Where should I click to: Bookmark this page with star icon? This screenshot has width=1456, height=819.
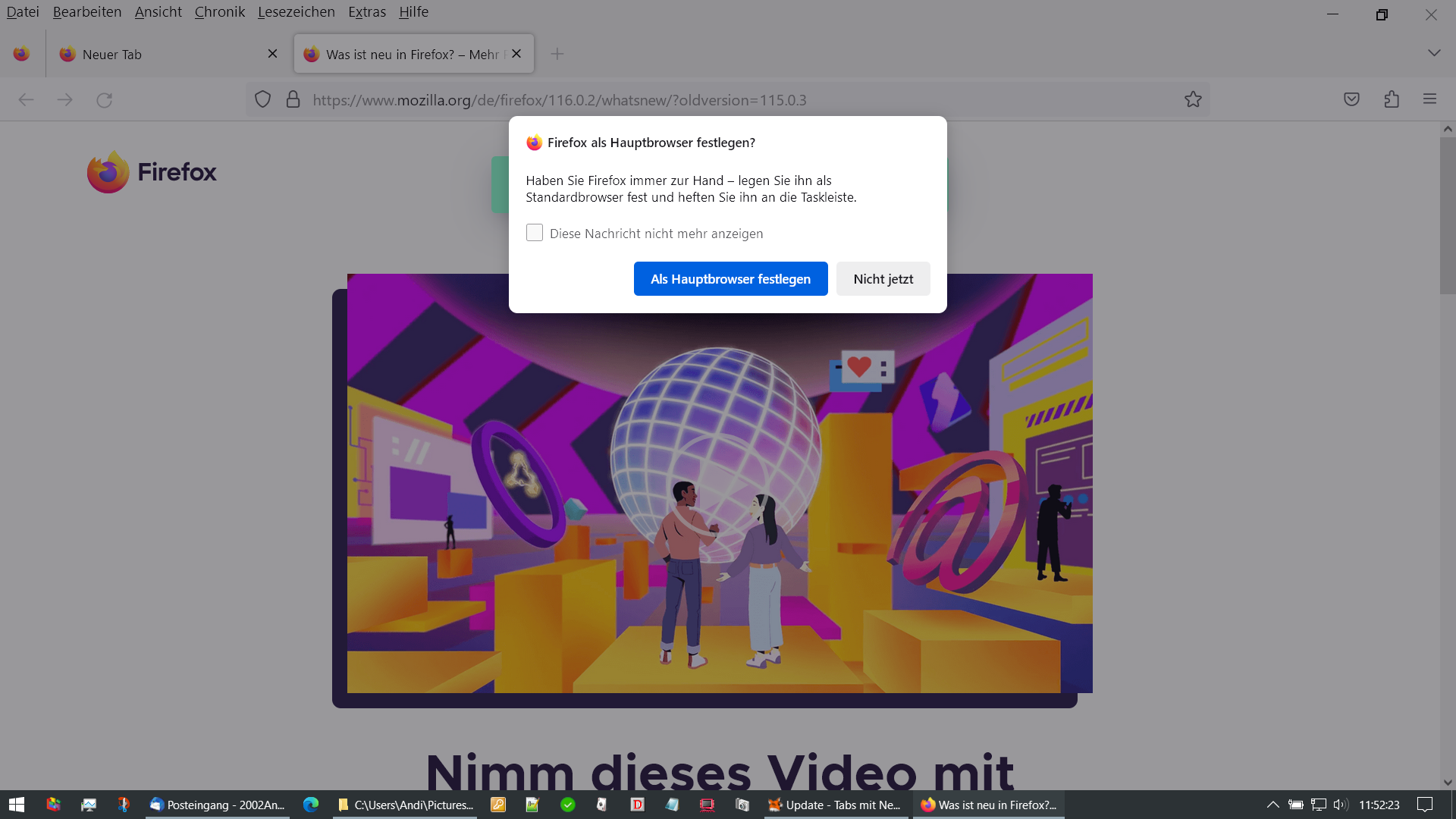tap(1193, 99)
